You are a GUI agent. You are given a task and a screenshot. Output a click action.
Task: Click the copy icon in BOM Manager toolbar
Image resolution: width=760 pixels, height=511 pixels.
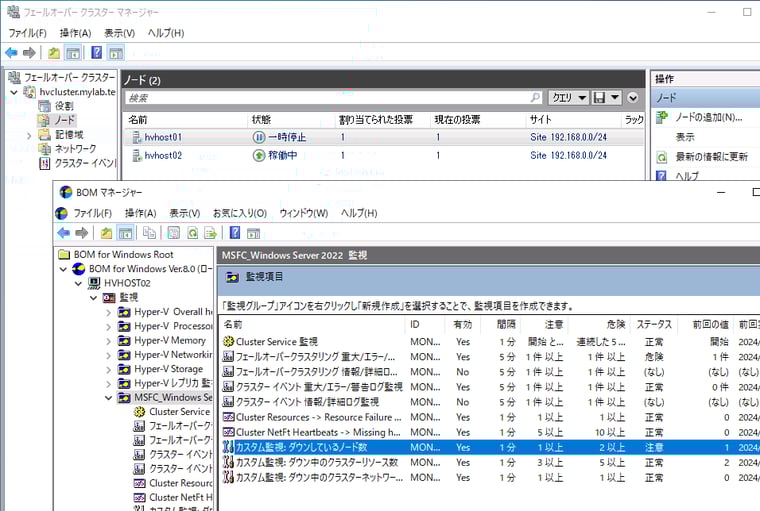(149, 233)
